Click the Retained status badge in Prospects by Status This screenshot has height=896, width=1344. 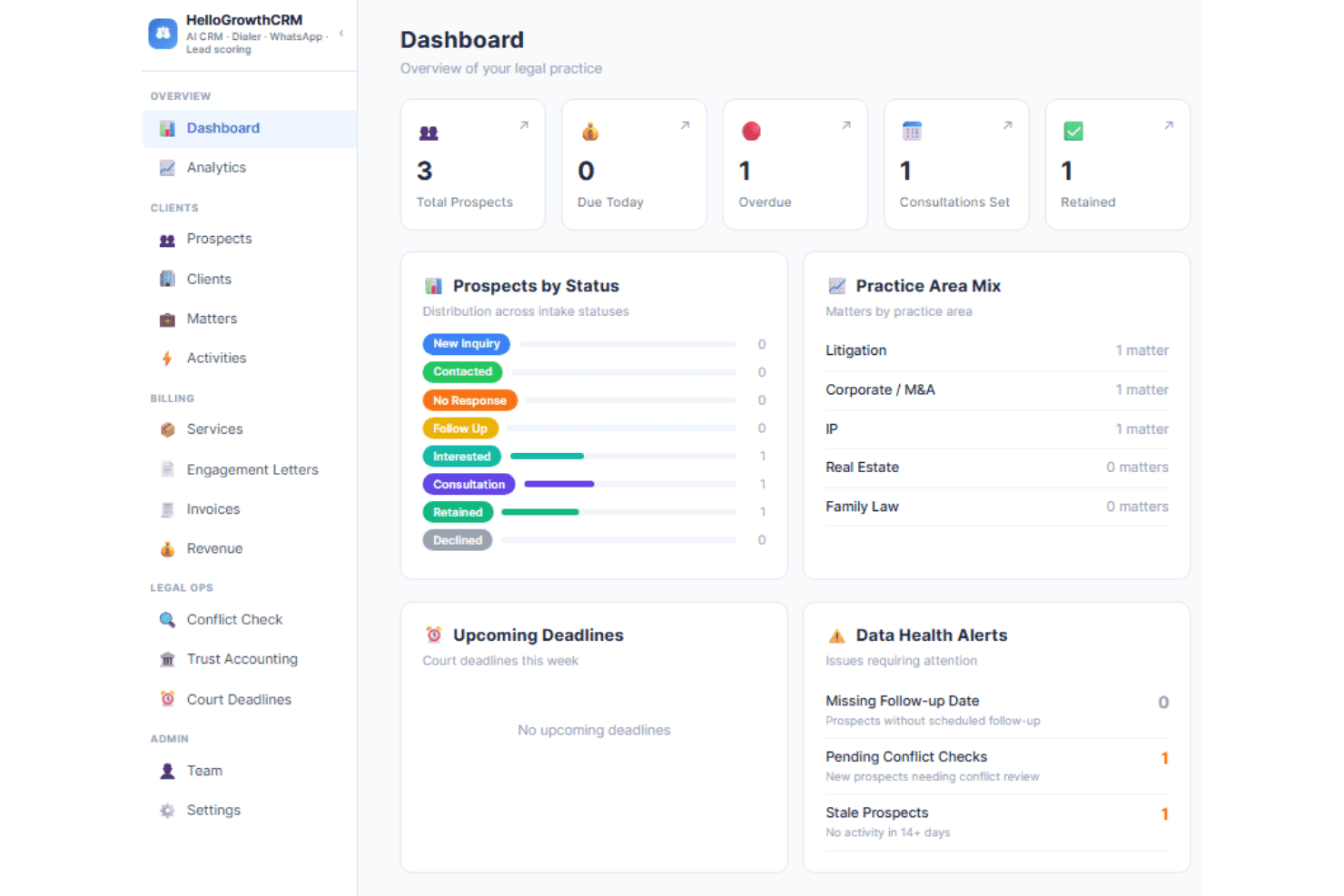(x=458, y=513)
